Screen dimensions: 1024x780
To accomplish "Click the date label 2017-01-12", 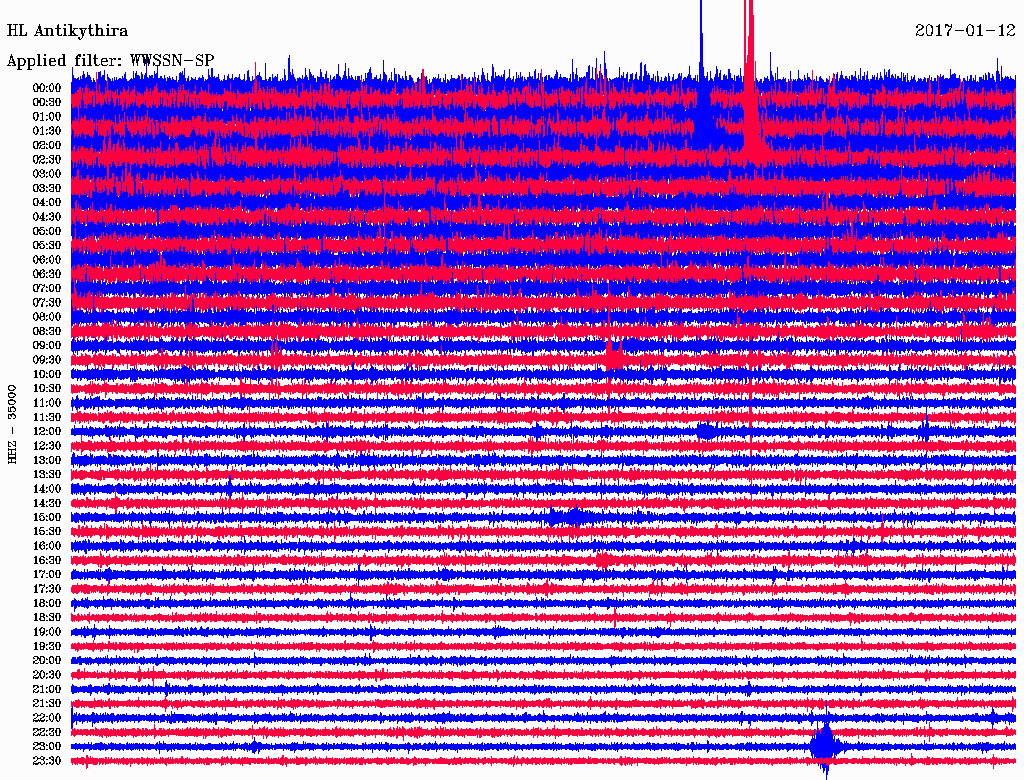I will point(965,30).
